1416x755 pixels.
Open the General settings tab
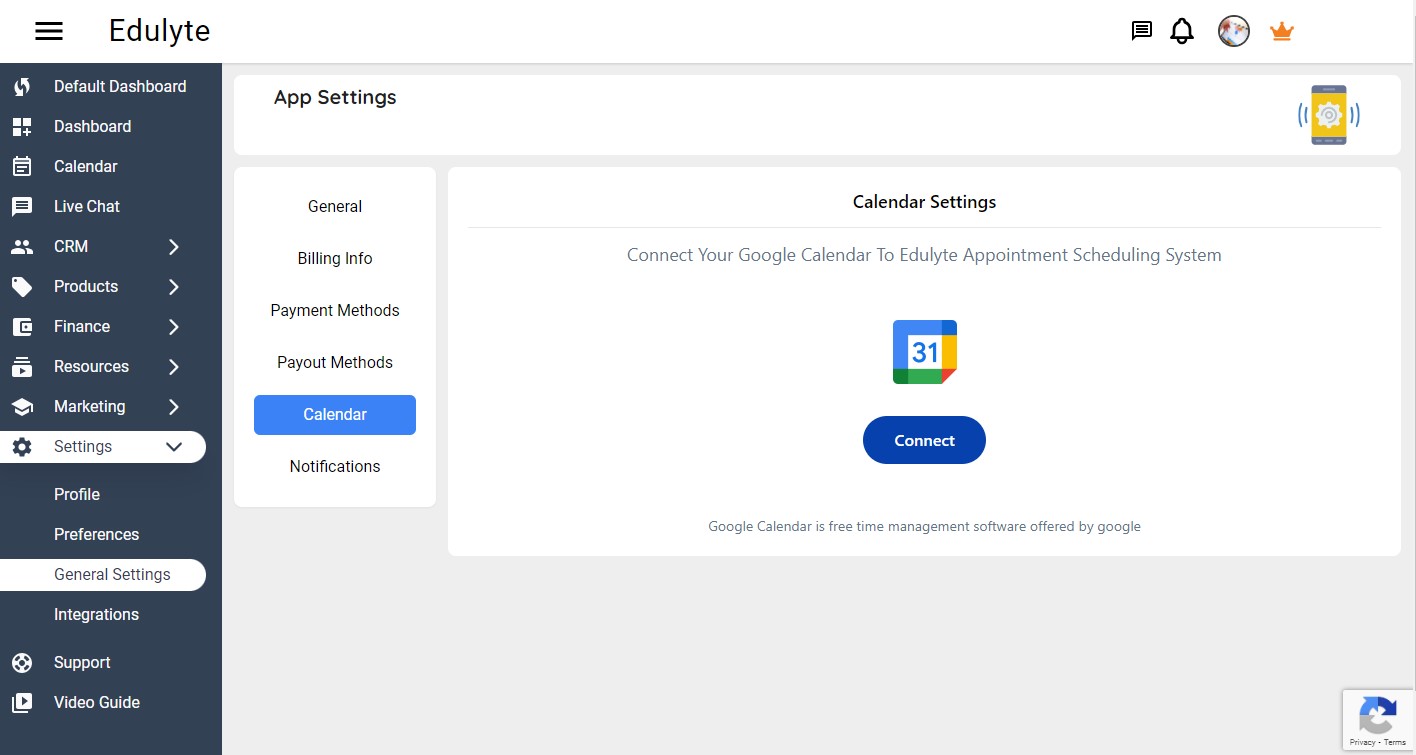pyautogui.click(x=335, y=207)
